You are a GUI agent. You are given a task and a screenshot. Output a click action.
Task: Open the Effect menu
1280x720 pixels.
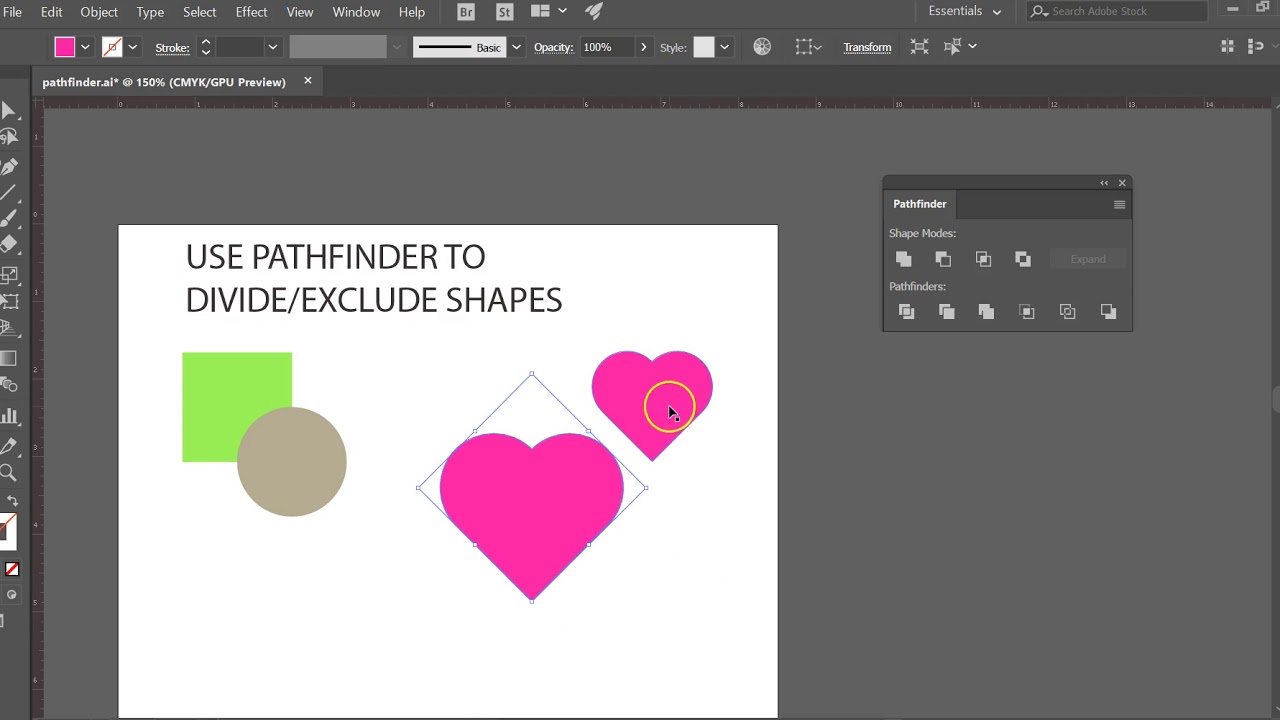251,12
